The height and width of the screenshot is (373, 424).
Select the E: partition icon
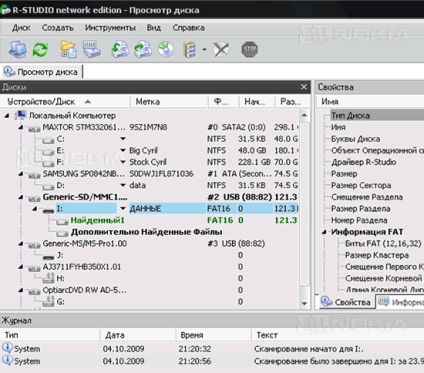coord(49,151)
